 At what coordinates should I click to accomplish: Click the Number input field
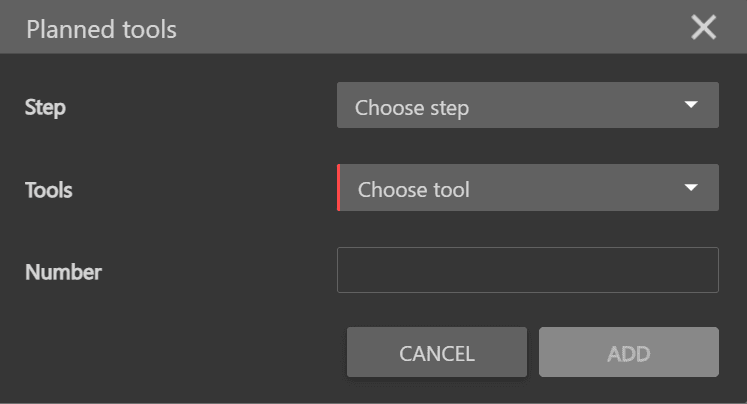[x=527, y=270]
